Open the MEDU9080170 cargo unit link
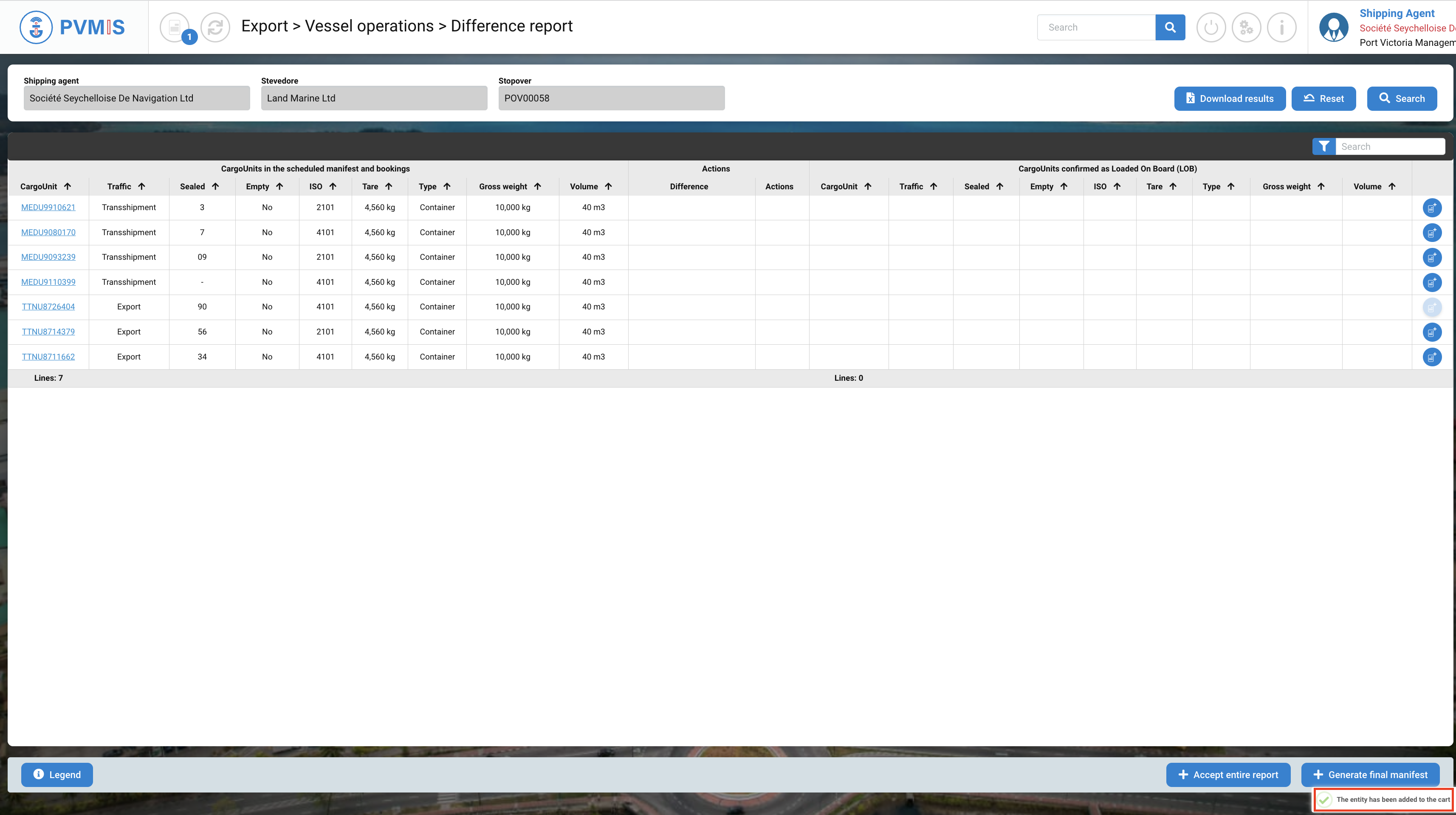 point(48,232)
